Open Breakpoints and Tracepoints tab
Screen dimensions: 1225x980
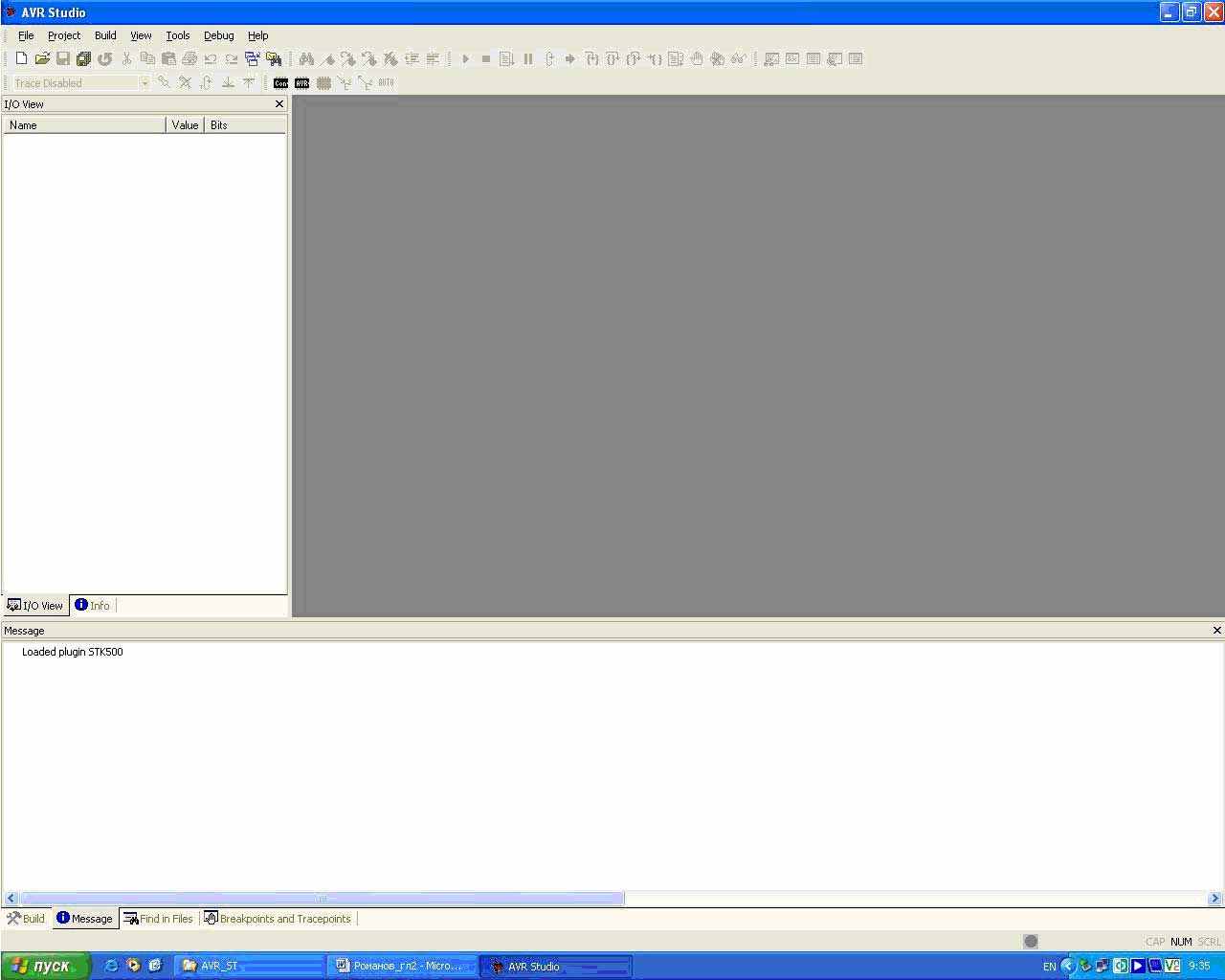point(278,918)
